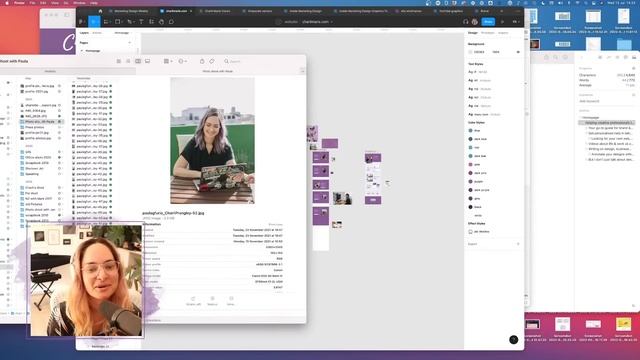Switch to the Prototype tab in Figma
Image resolution: width=640 pixels, height=360 pixels.
[487, 33]
